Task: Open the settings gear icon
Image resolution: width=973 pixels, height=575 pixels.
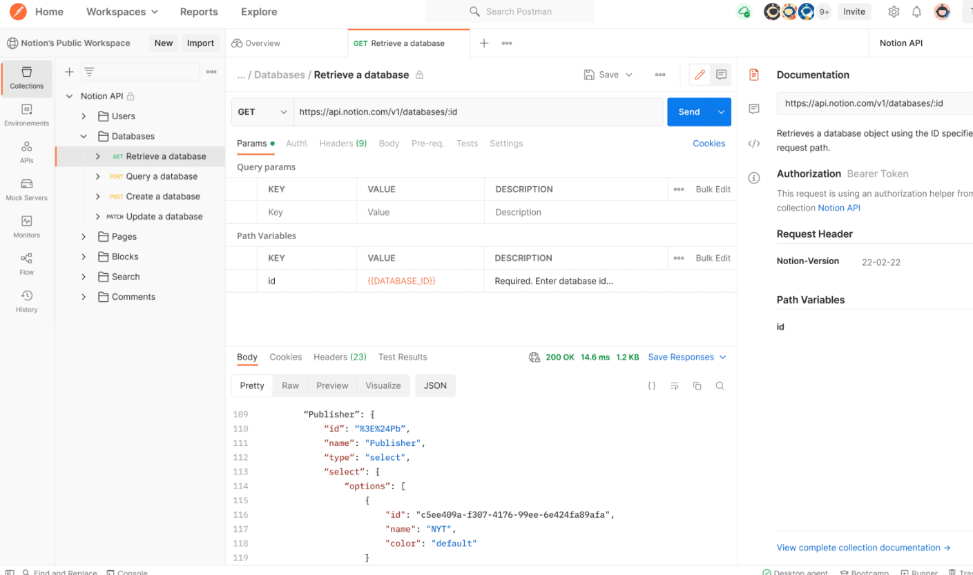Action: coord(894,12)
